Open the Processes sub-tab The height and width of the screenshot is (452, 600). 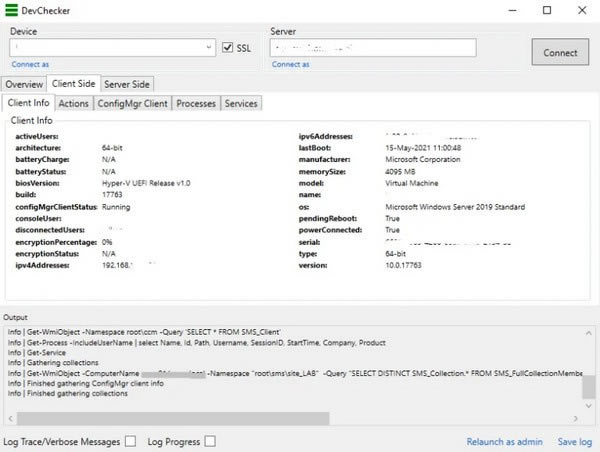(196, 104)
